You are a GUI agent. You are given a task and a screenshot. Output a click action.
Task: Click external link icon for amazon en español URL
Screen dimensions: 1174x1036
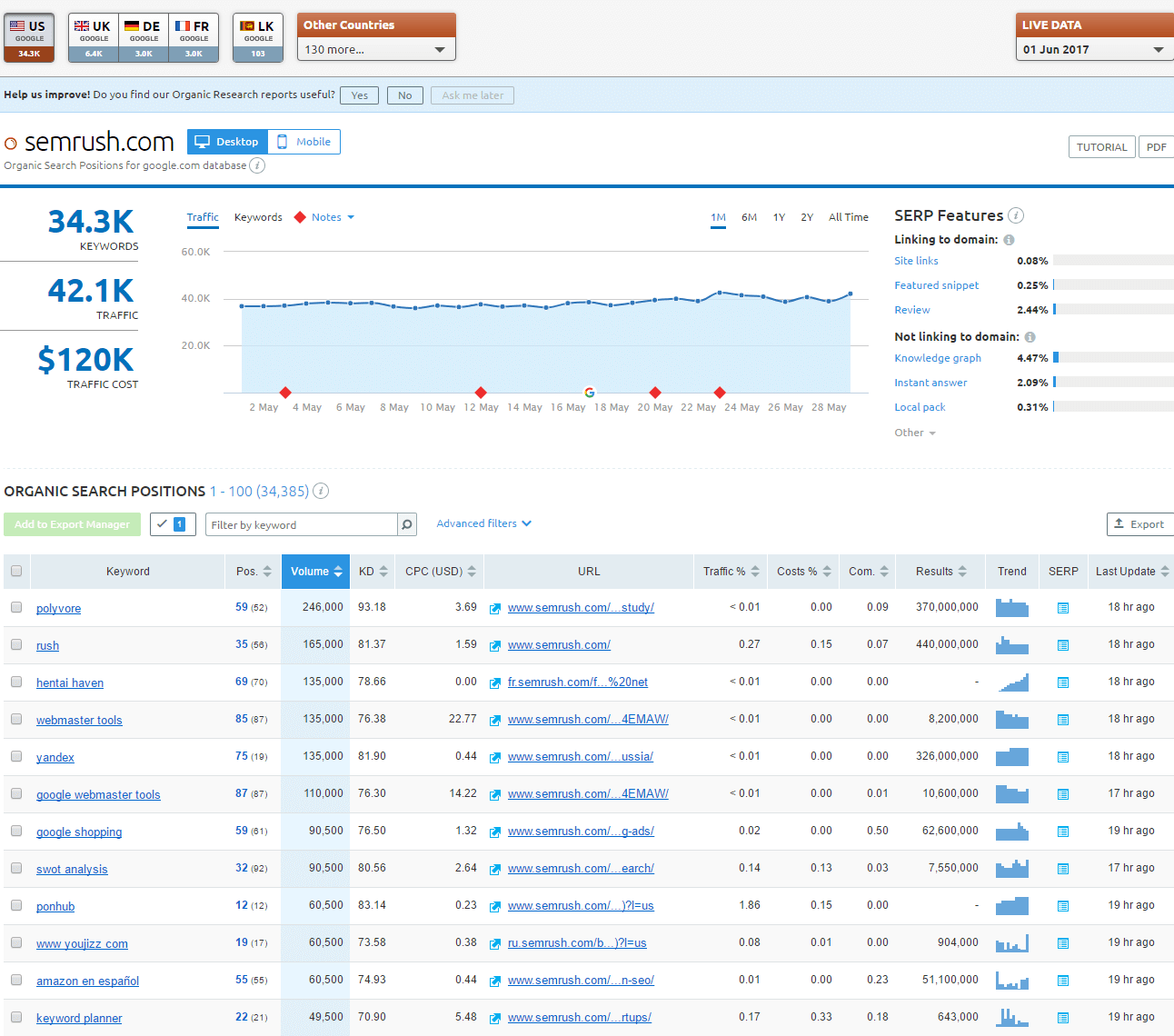pyautogui.click(x=495, y=981)
